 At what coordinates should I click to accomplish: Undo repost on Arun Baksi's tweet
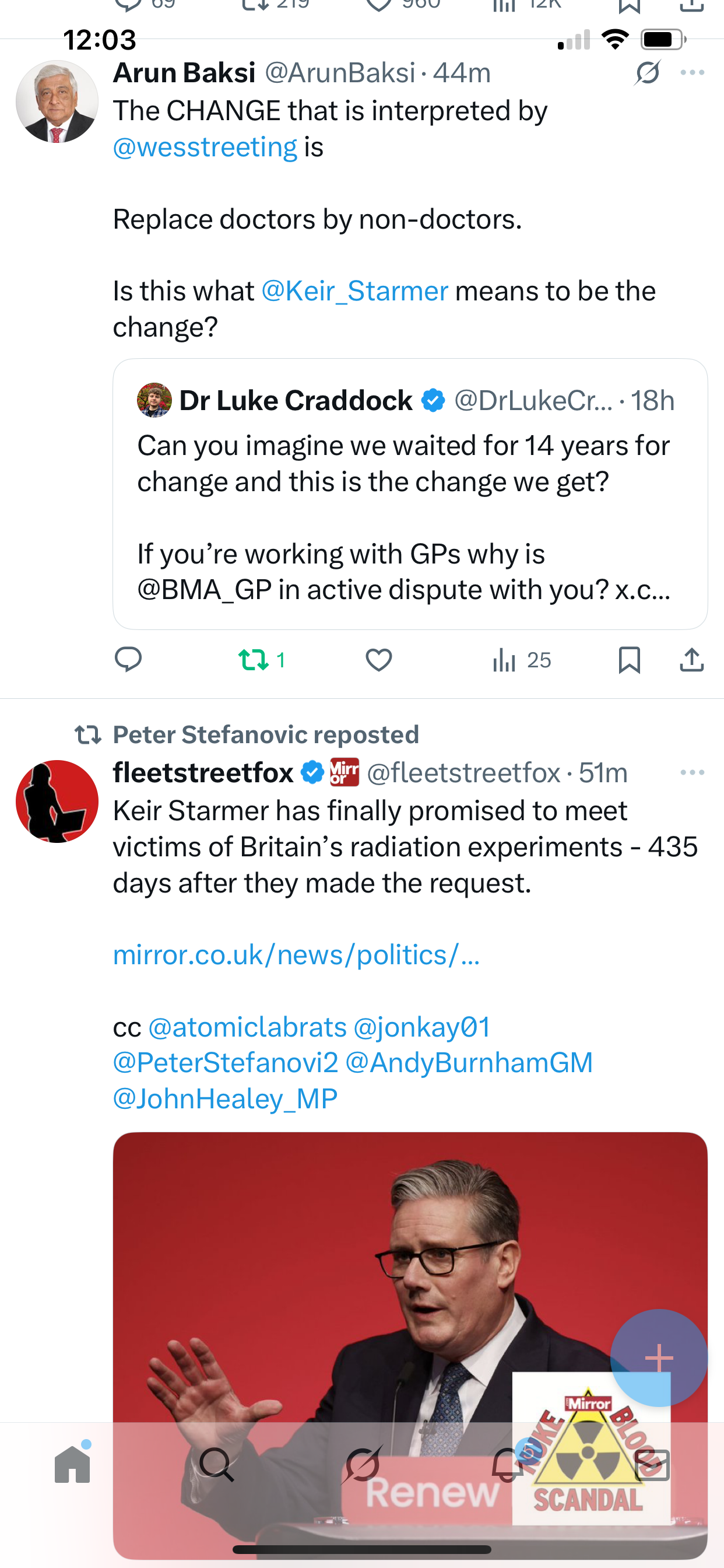click(x=254, y=660)
